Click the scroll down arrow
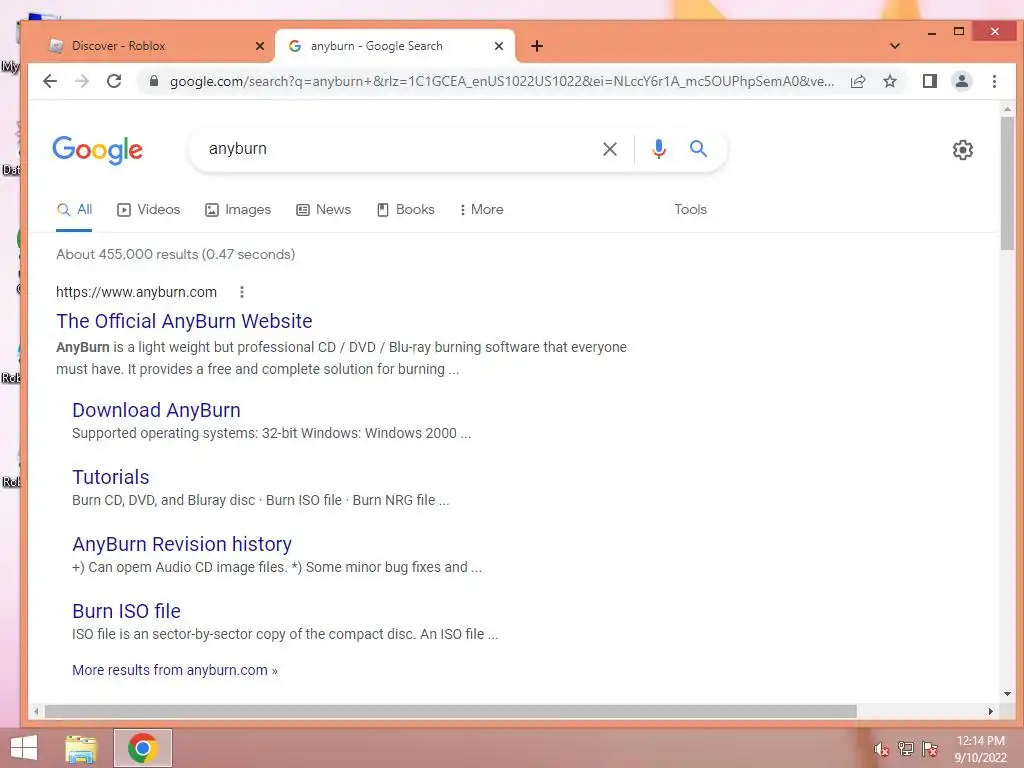This screenshot has height=768, width=1024. pyautogui.click(x=1007, y=694)
